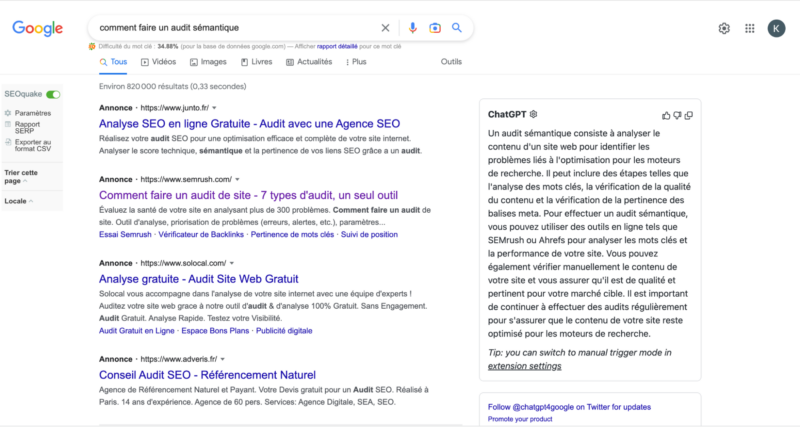Click the Google logo
This screenshot has height=427, width=800.
(x=37, y=29)
